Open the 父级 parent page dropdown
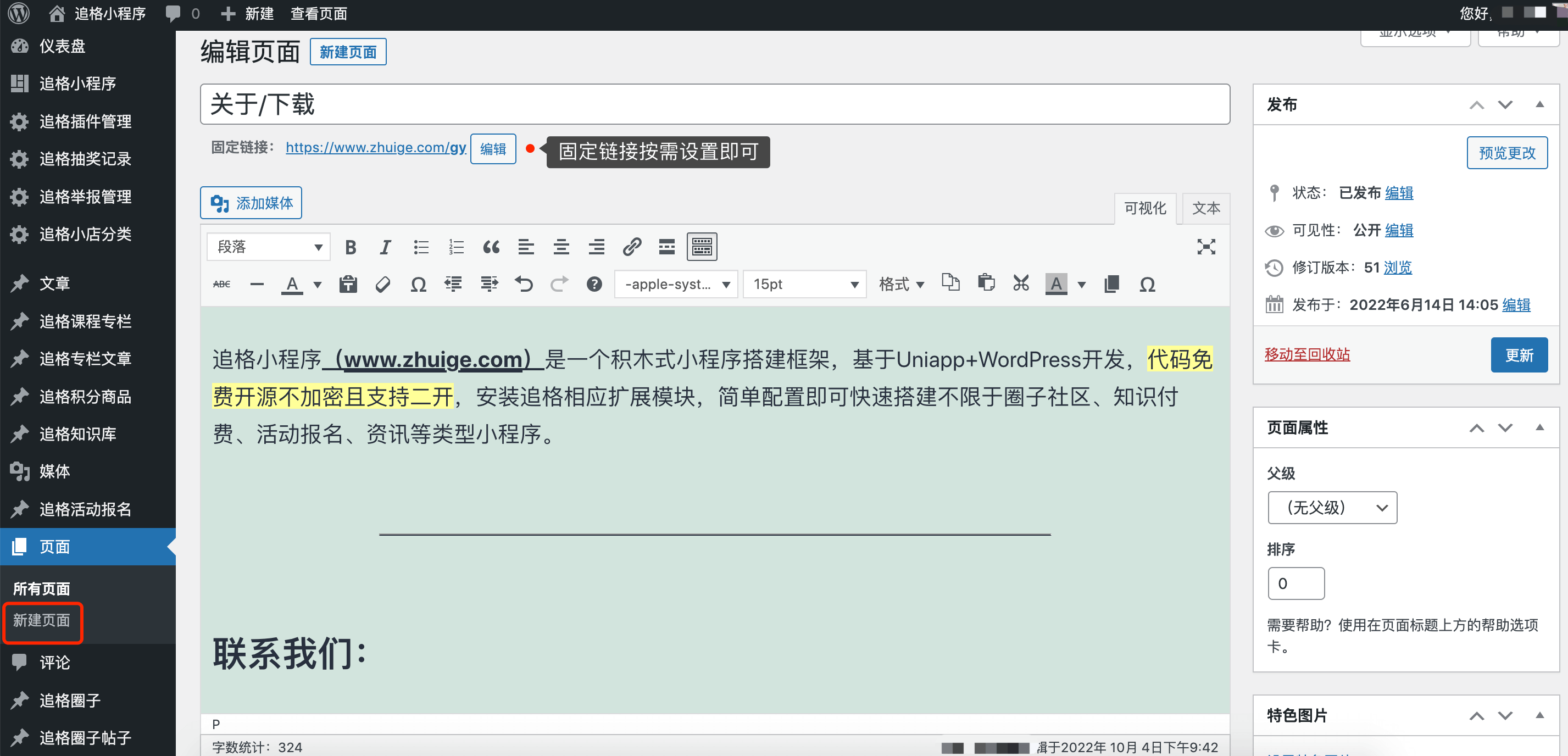The height and width of the screenshot is (756, 1568). [x=1332, y=508]
